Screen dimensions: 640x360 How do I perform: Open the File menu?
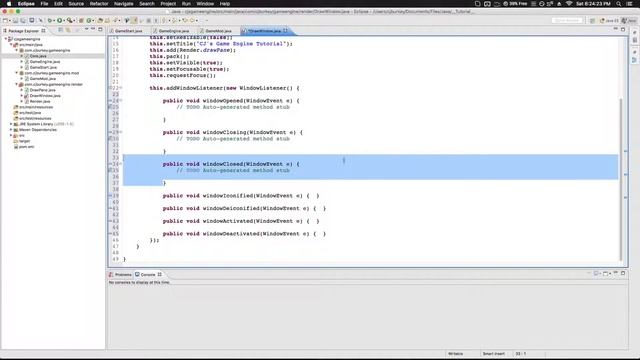[44, 4]
